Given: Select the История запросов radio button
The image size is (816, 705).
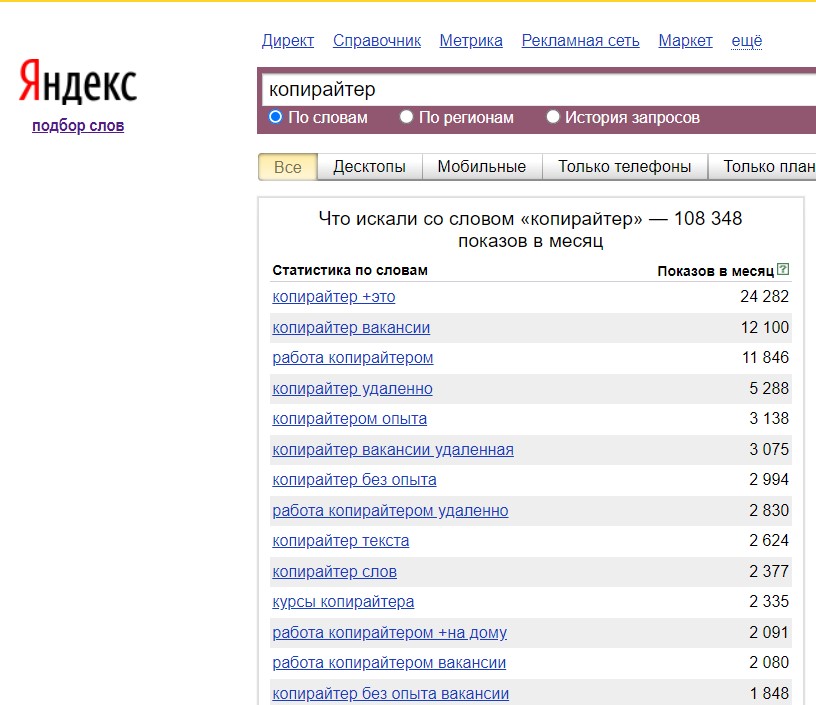Looking at the screenshot, I should pos(553,117).
